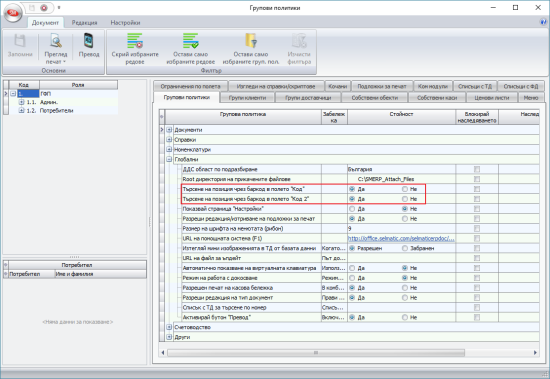This screenshot has width=550, height=379.
Task: Click the red stop icon in quick access toolbar
Action: pyautogui.click(x=44, y=7)
